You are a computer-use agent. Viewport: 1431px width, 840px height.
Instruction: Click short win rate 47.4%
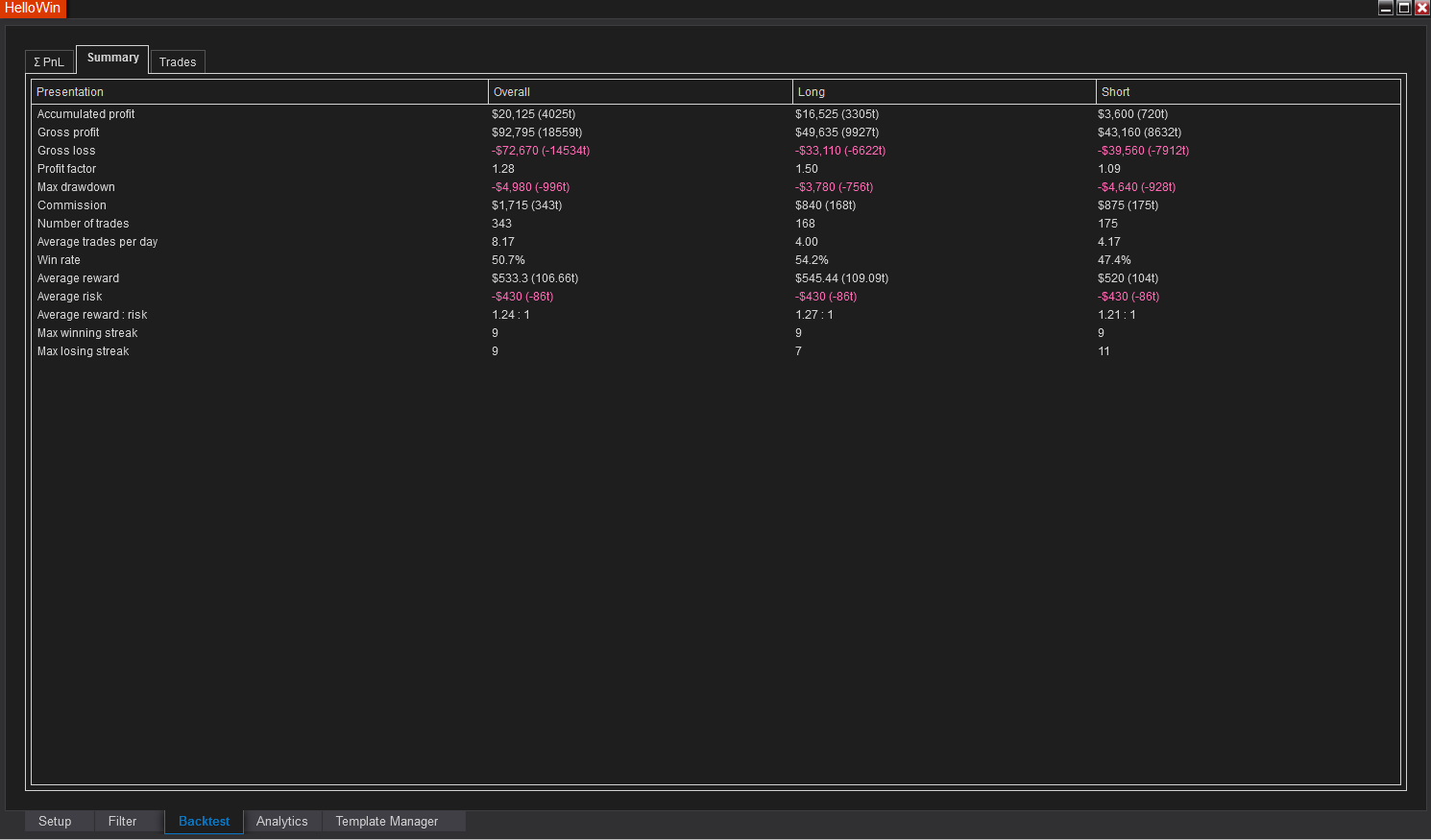1115,260
